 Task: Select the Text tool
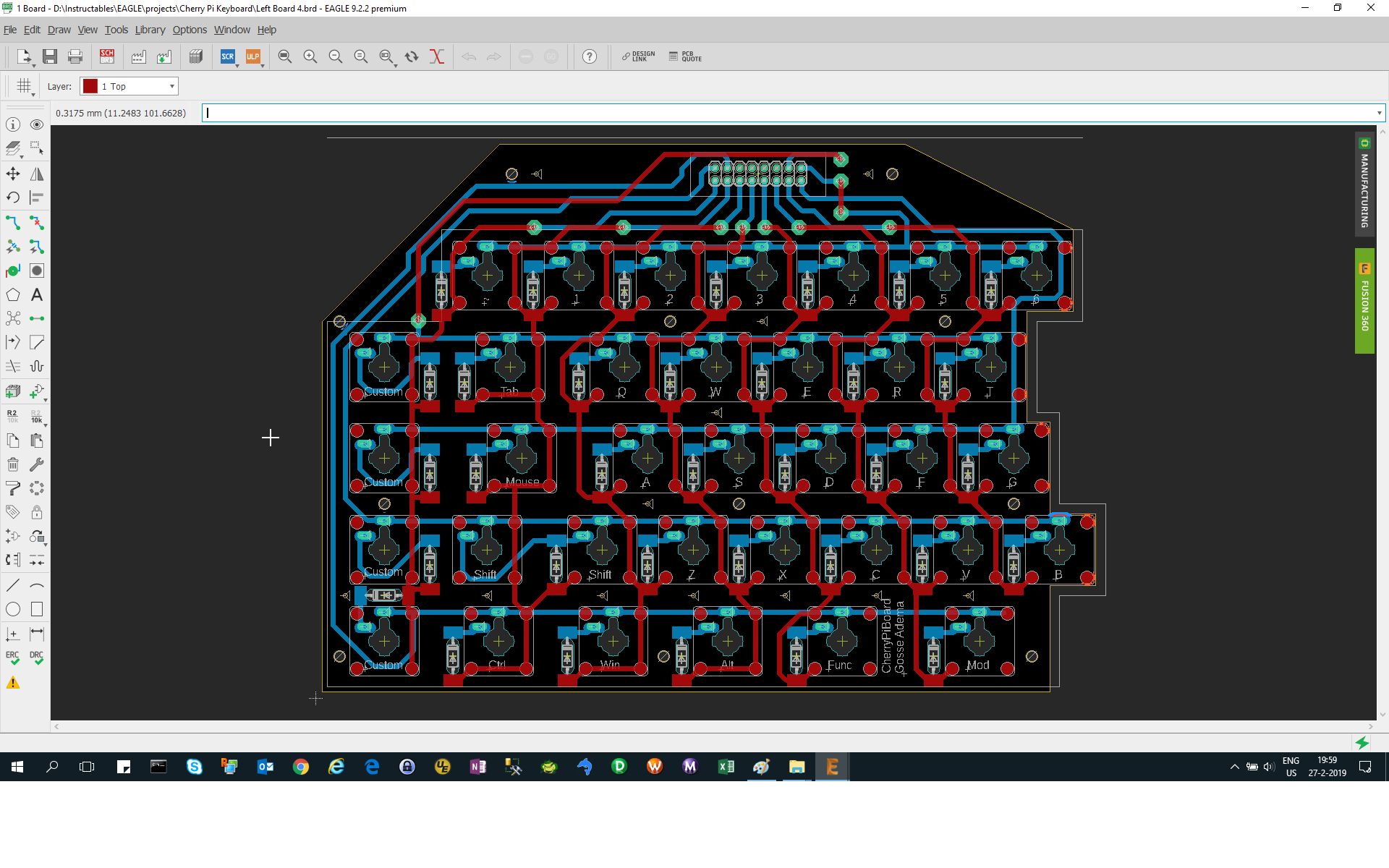pos(36,294)
